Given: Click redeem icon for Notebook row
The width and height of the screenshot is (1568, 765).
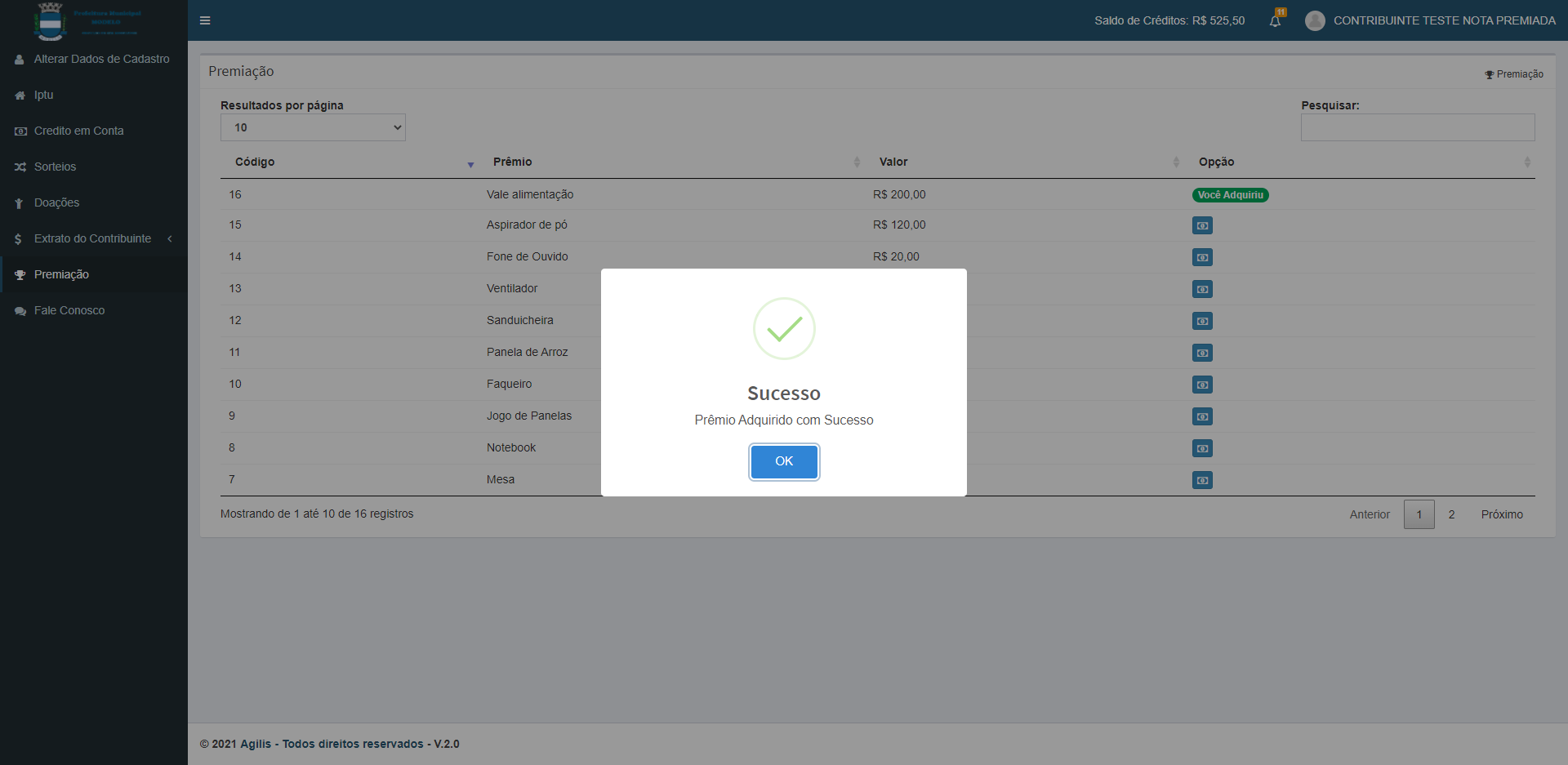Looking at the screenshot, I should [x=1202, y=448].
